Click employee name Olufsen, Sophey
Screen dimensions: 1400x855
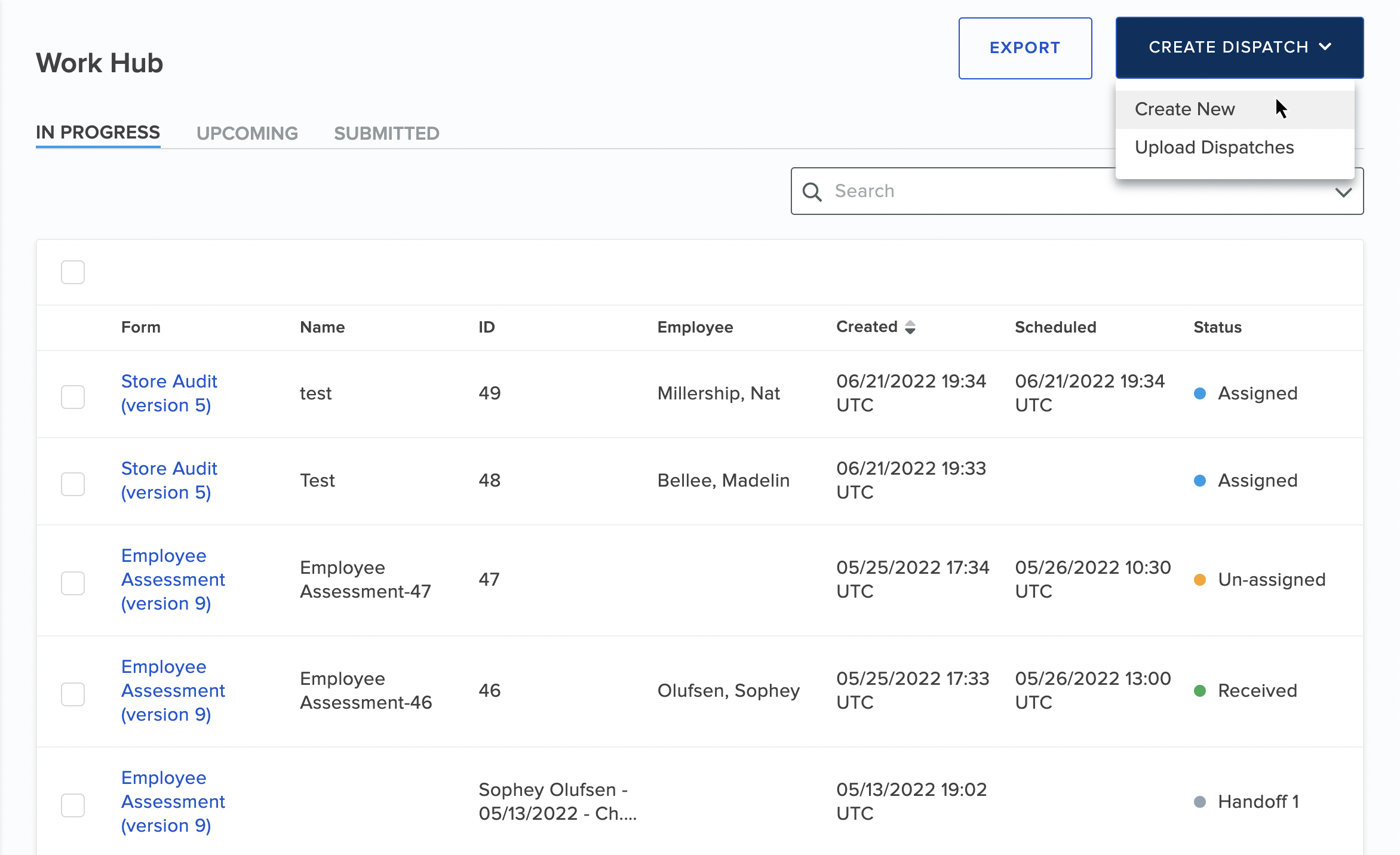[x=728, y=691]
